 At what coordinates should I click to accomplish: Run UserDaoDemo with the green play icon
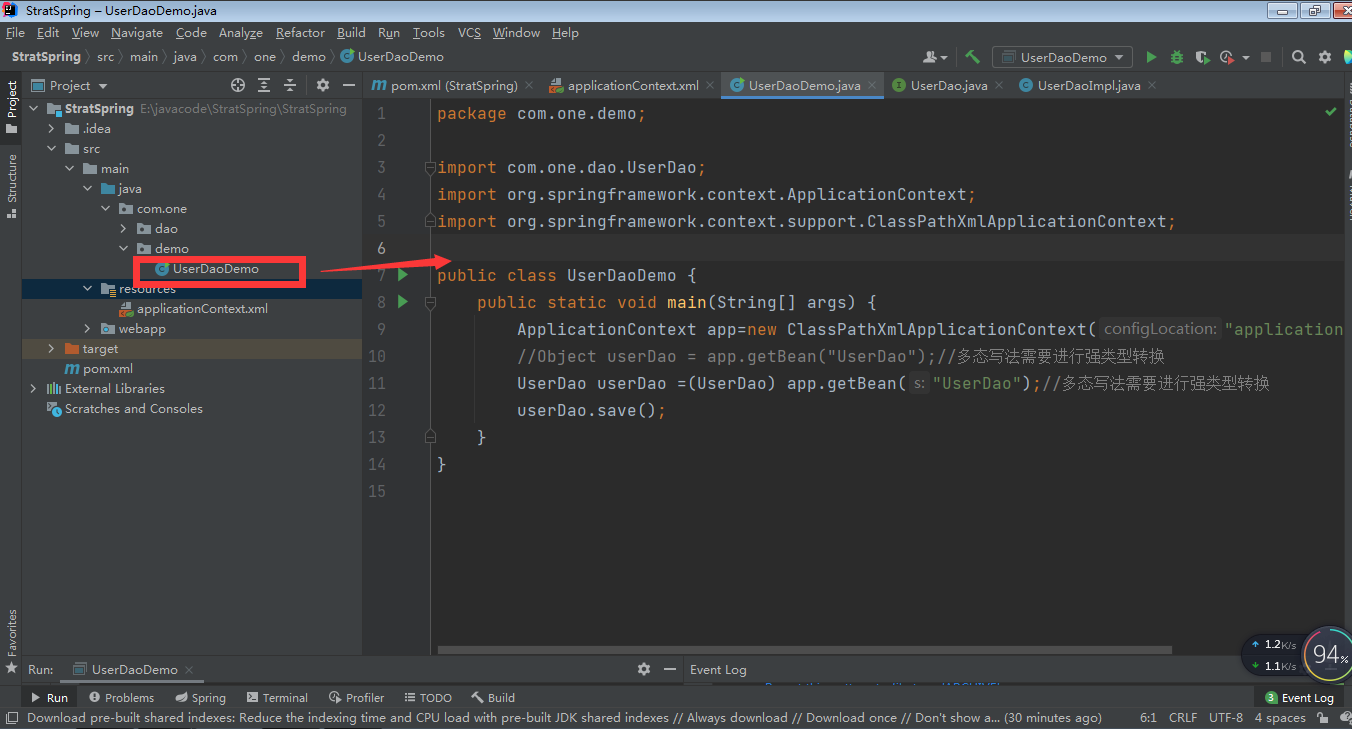pos(1151,57)
